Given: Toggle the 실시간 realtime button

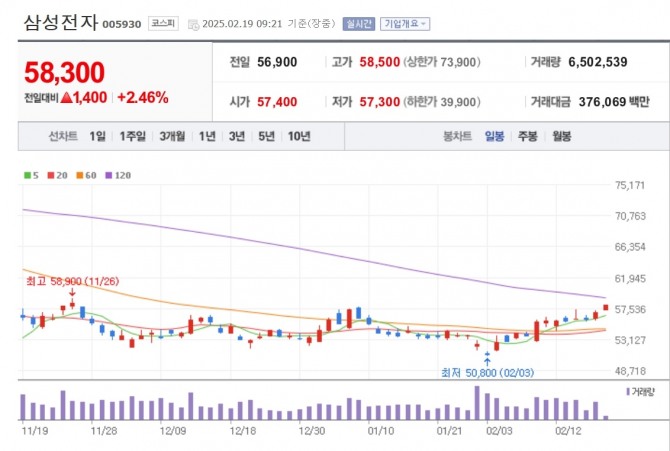Looking at the screenshot, I should click(x=359, y=24).
